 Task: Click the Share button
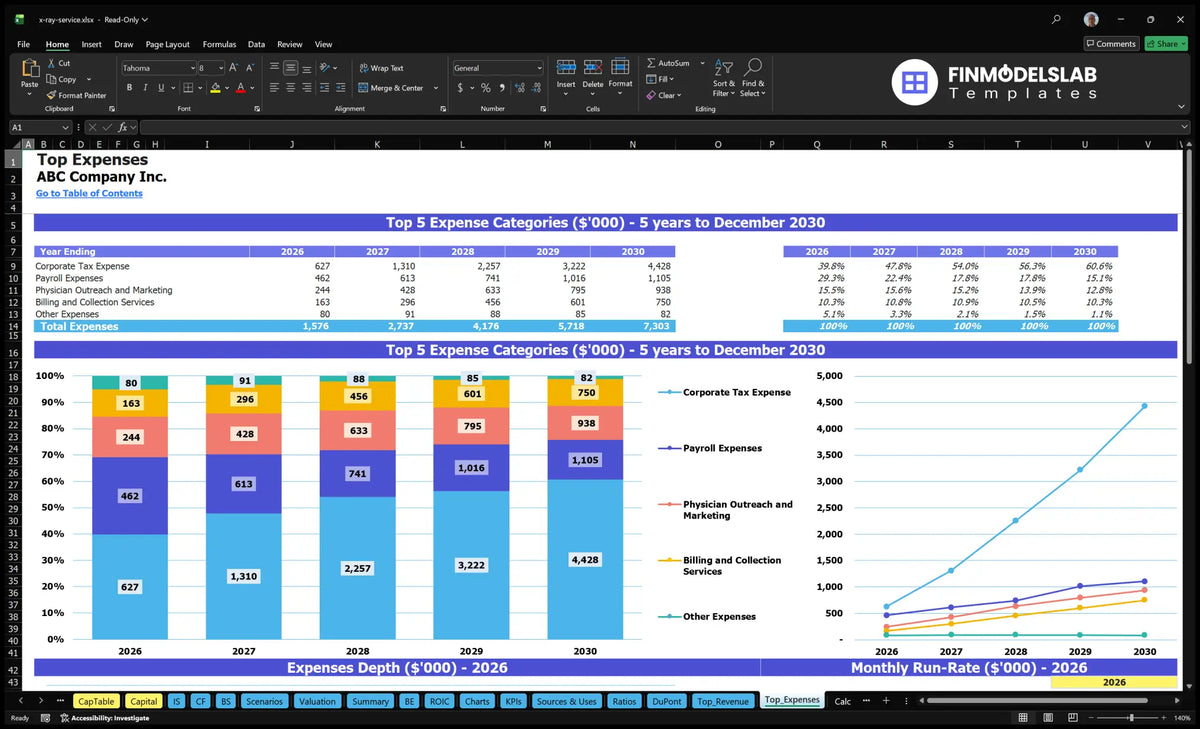(x=1166, y=44)
